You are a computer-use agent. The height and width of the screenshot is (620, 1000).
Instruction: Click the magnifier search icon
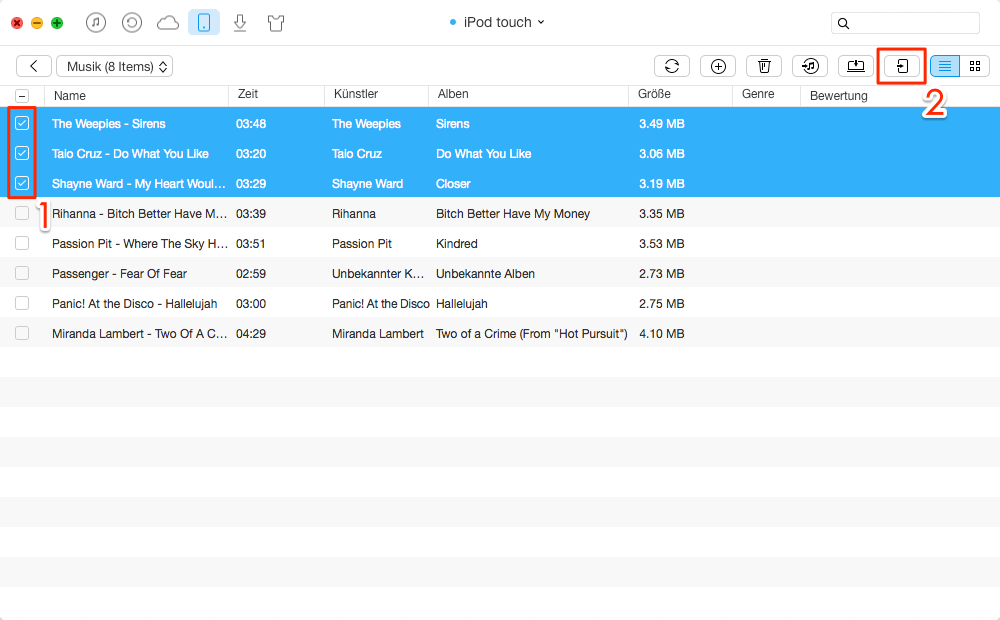coord(843,24)
